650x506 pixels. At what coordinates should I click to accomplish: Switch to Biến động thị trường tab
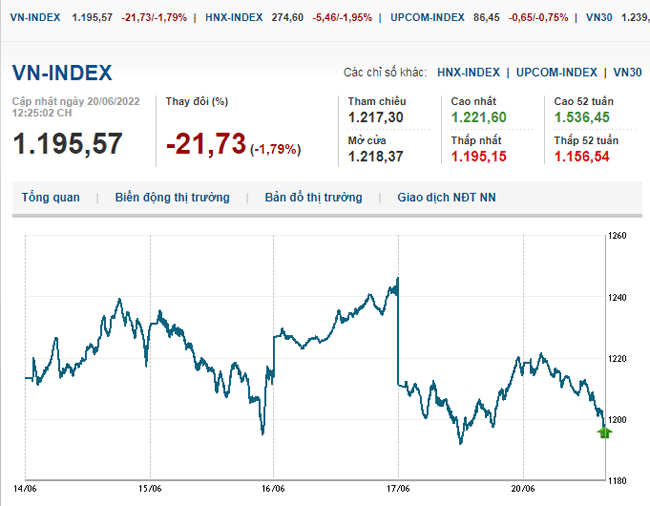pyautogui.click(x=172, y=197)
